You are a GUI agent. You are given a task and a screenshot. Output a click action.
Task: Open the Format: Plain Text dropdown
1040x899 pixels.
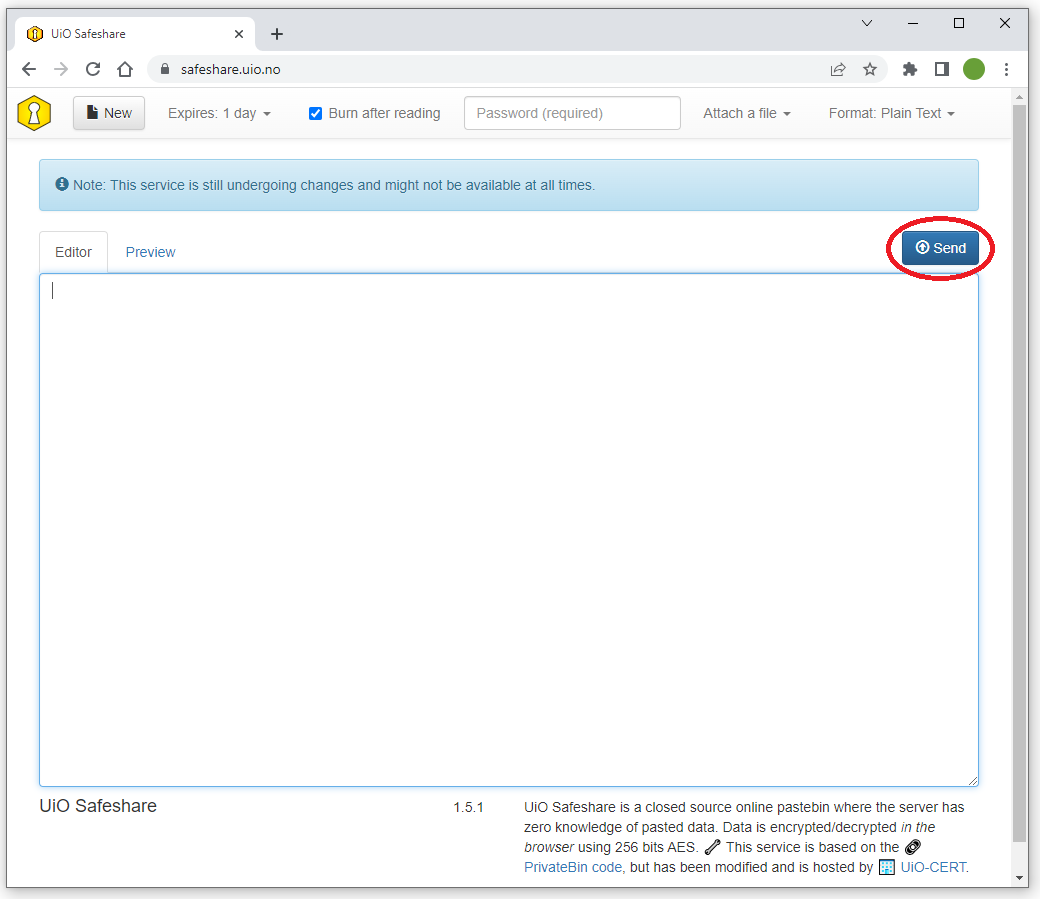pyautogui.click(x=891, y=113)
